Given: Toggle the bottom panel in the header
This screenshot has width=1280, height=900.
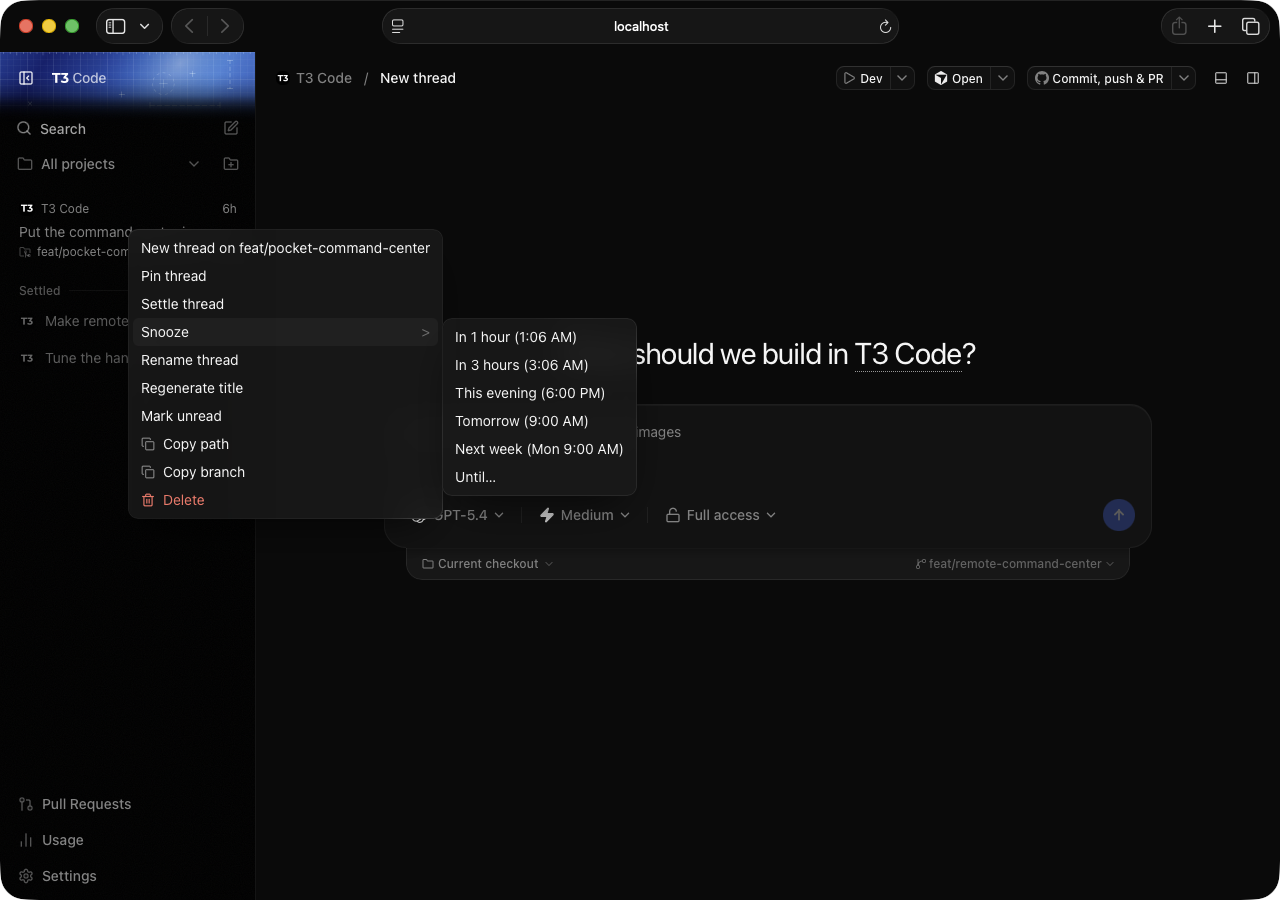Looking at the screenshot, I should pyautogui.click(x=1221, y=78).
